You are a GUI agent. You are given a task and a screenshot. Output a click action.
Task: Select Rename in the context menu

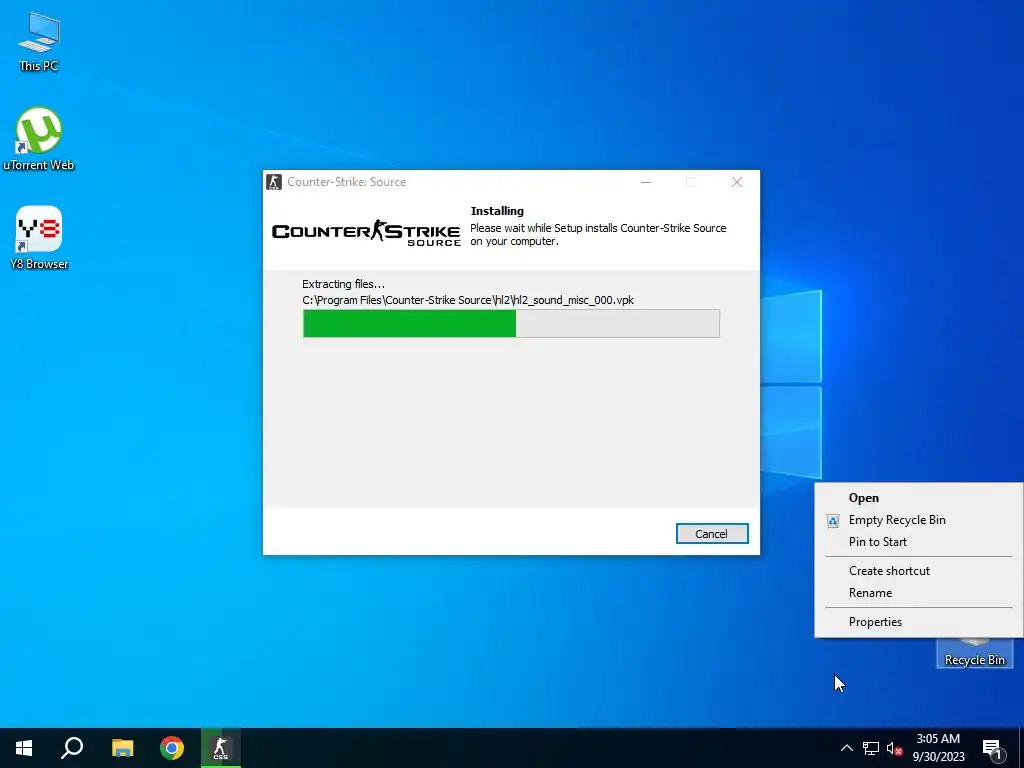click(918, 593)
